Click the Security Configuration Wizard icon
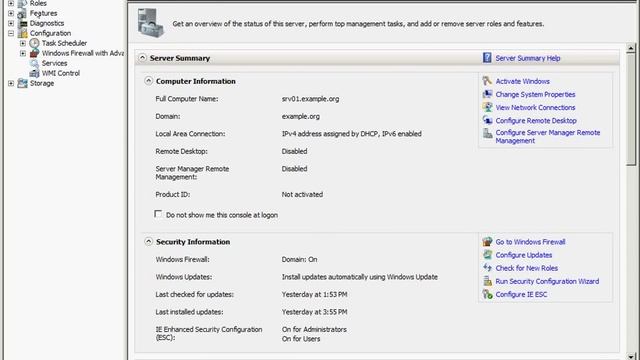 click(487, 281)
